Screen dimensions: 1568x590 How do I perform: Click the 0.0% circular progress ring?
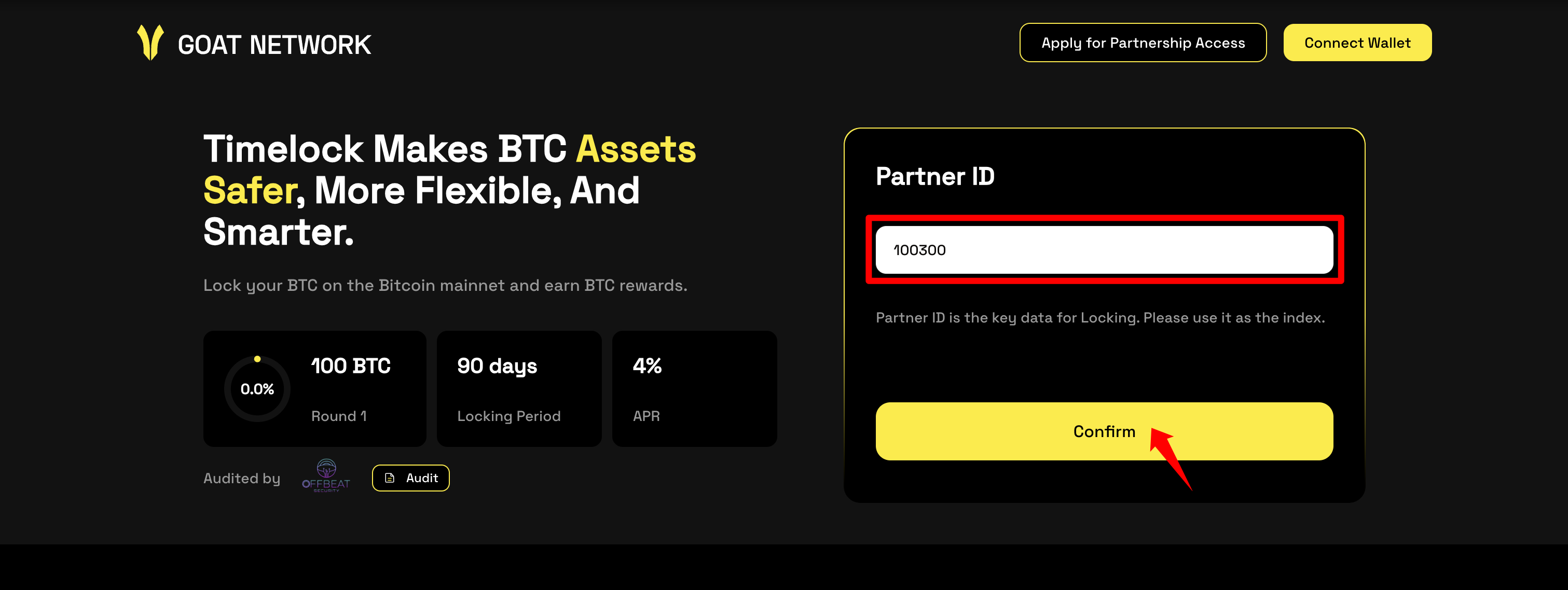[x=257, y=389]
